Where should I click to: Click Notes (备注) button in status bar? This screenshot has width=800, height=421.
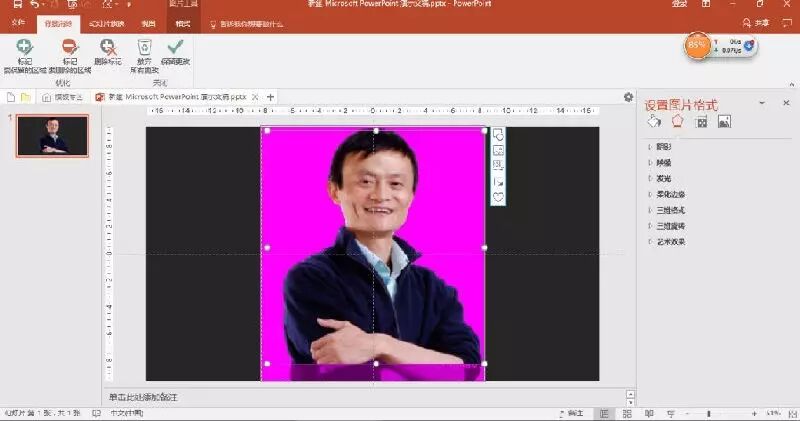coord(571,413)
